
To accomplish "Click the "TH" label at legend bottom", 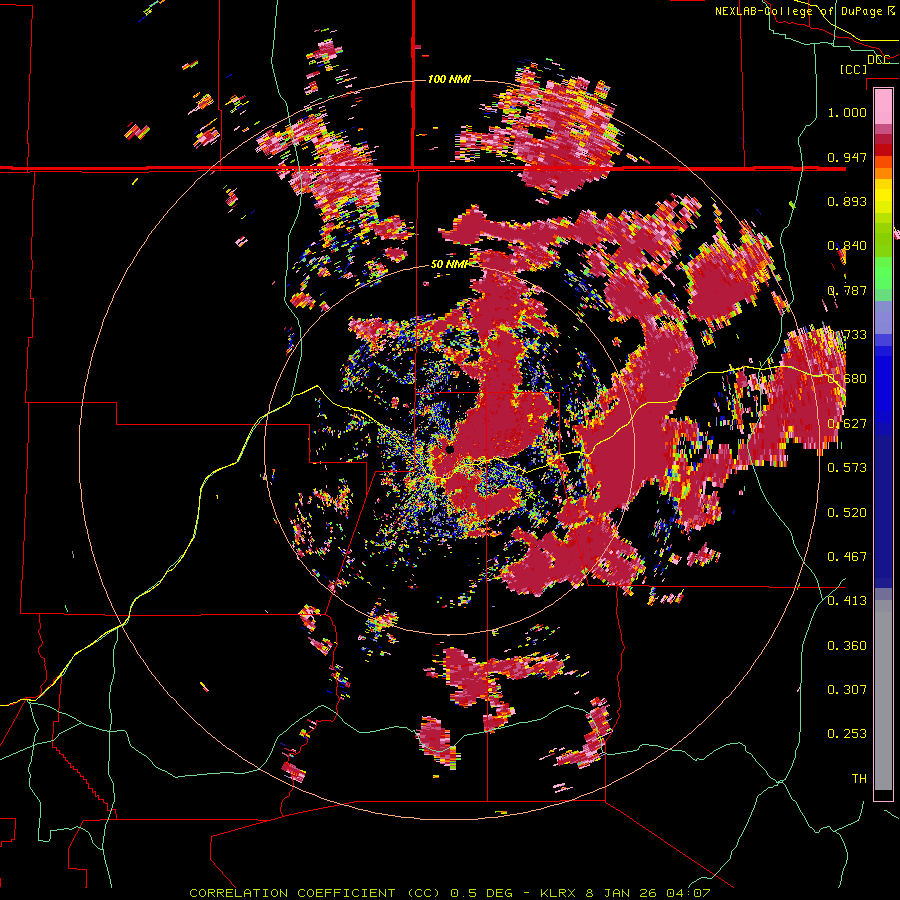I will coord(859,779).
